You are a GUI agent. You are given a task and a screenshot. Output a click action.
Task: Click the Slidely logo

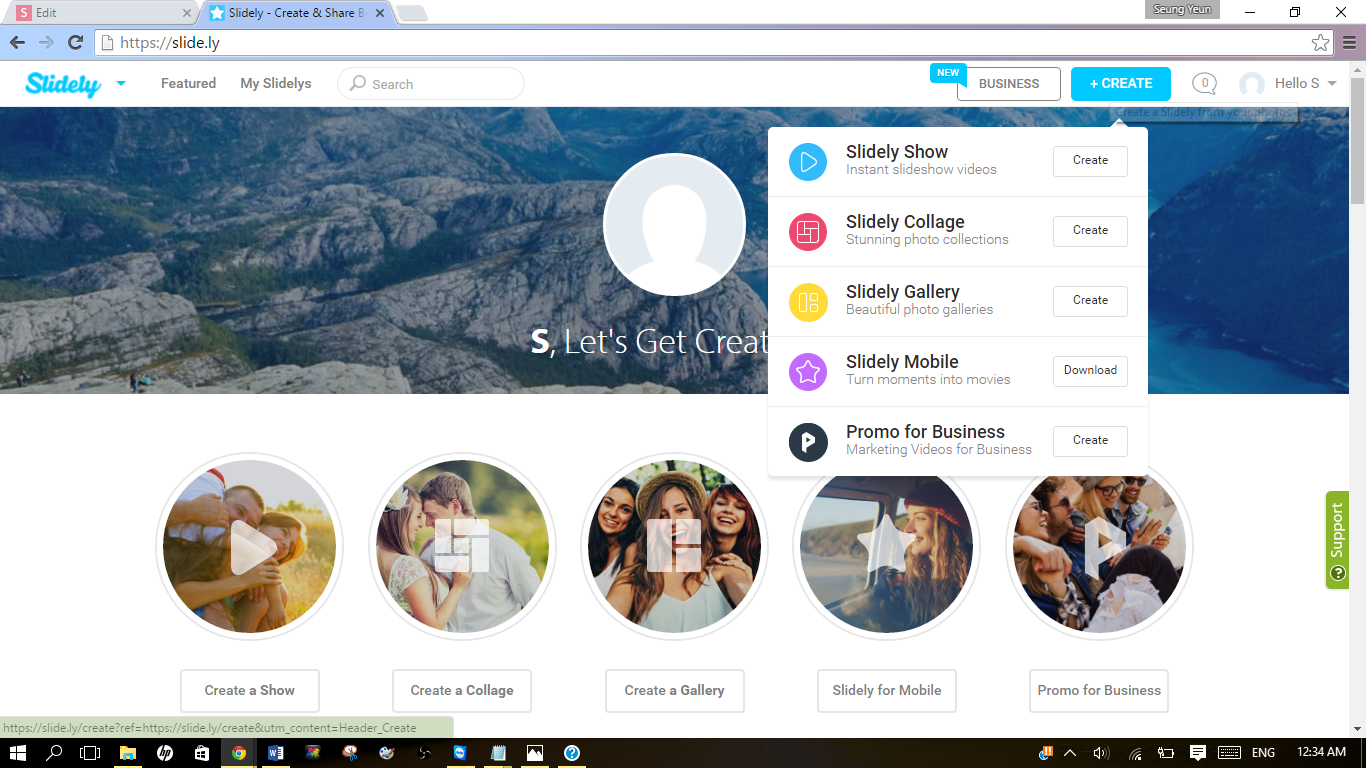tap(63, 84)
